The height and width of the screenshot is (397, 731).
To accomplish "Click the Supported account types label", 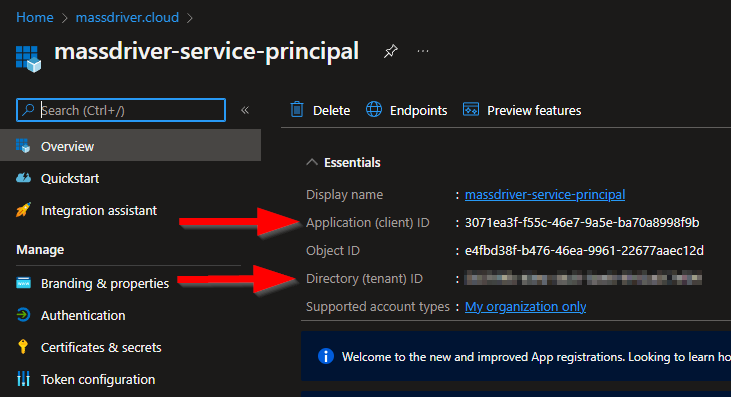I will point(378,306).
